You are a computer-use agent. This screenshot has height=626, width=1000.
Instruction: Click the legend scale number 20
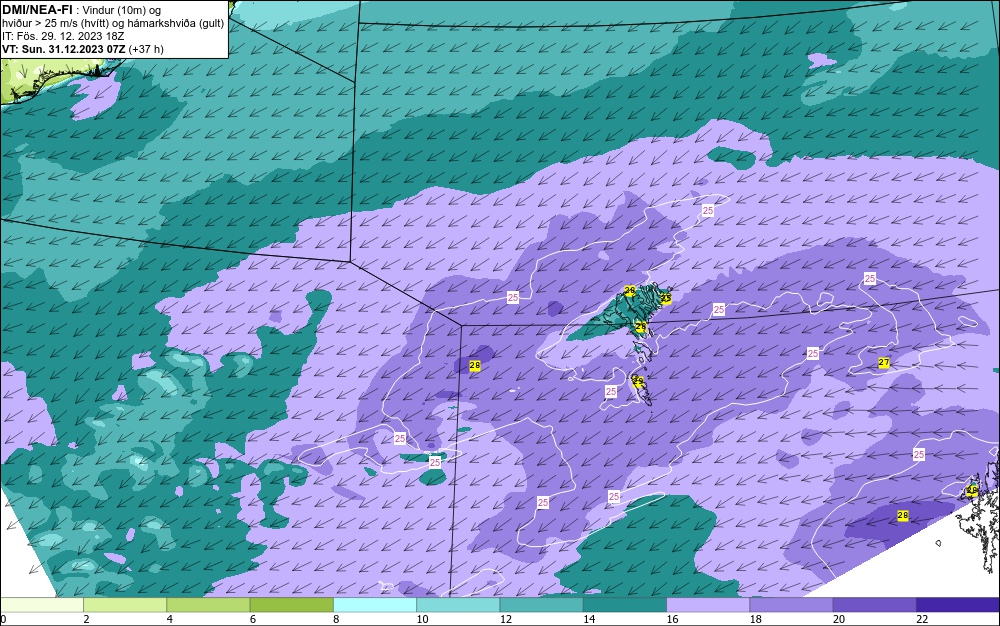tap(839, 619)
